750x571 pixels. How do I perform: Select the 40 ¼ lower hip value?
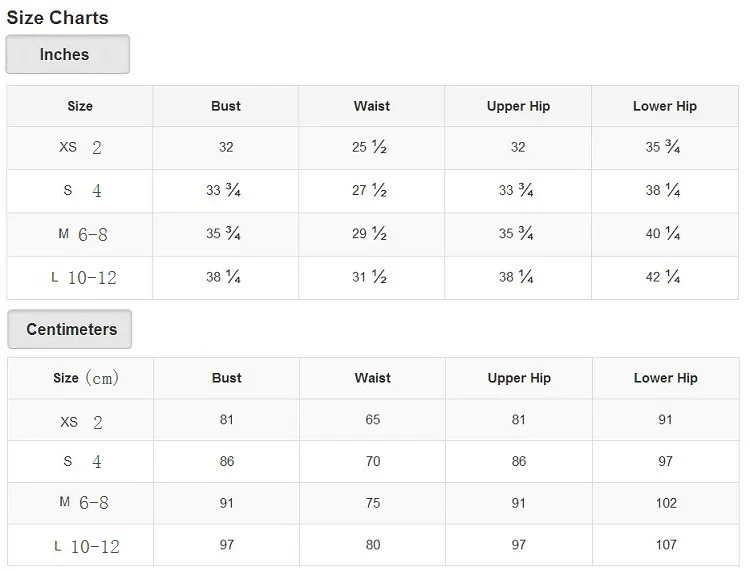(x=663, y=234)
